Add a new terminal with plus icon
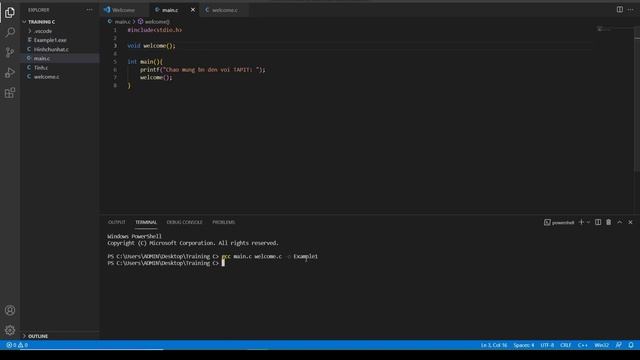 (581, 222)
